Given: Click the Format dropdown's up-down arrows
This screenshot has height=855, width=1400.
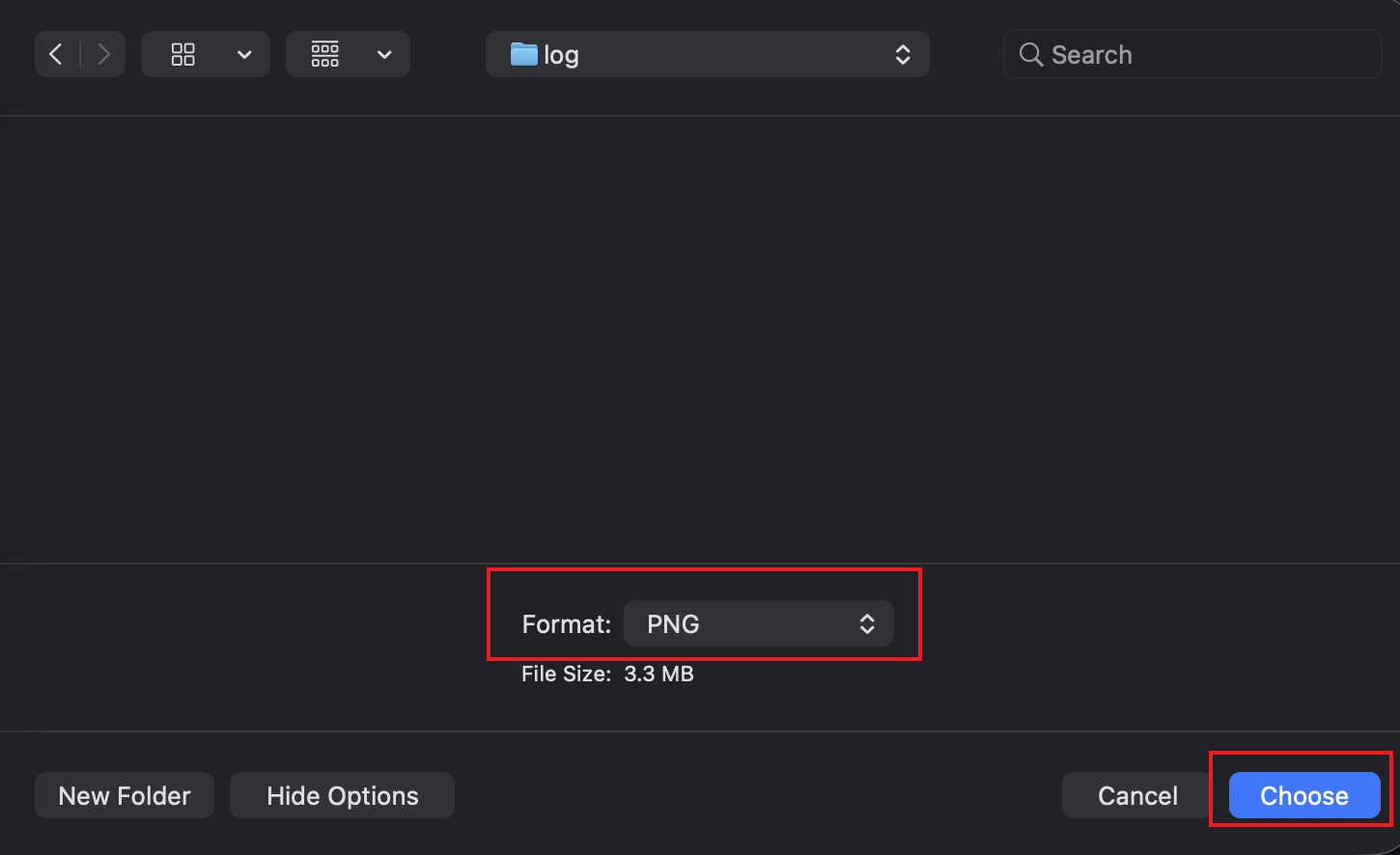Looking at the screenshot, I should [867, 624].
